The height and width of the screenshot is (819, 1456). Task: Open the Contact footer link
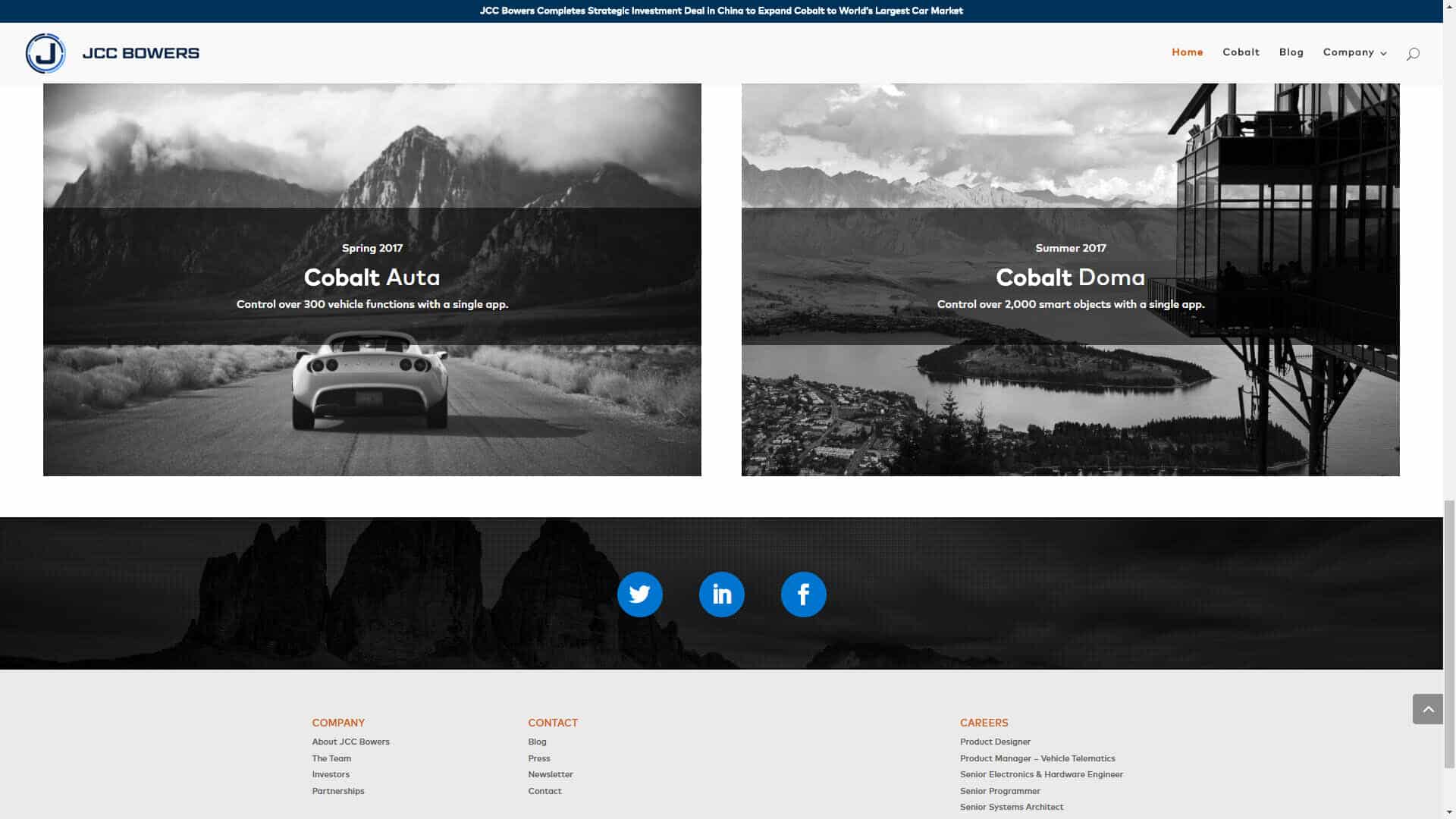pos(544,791)
